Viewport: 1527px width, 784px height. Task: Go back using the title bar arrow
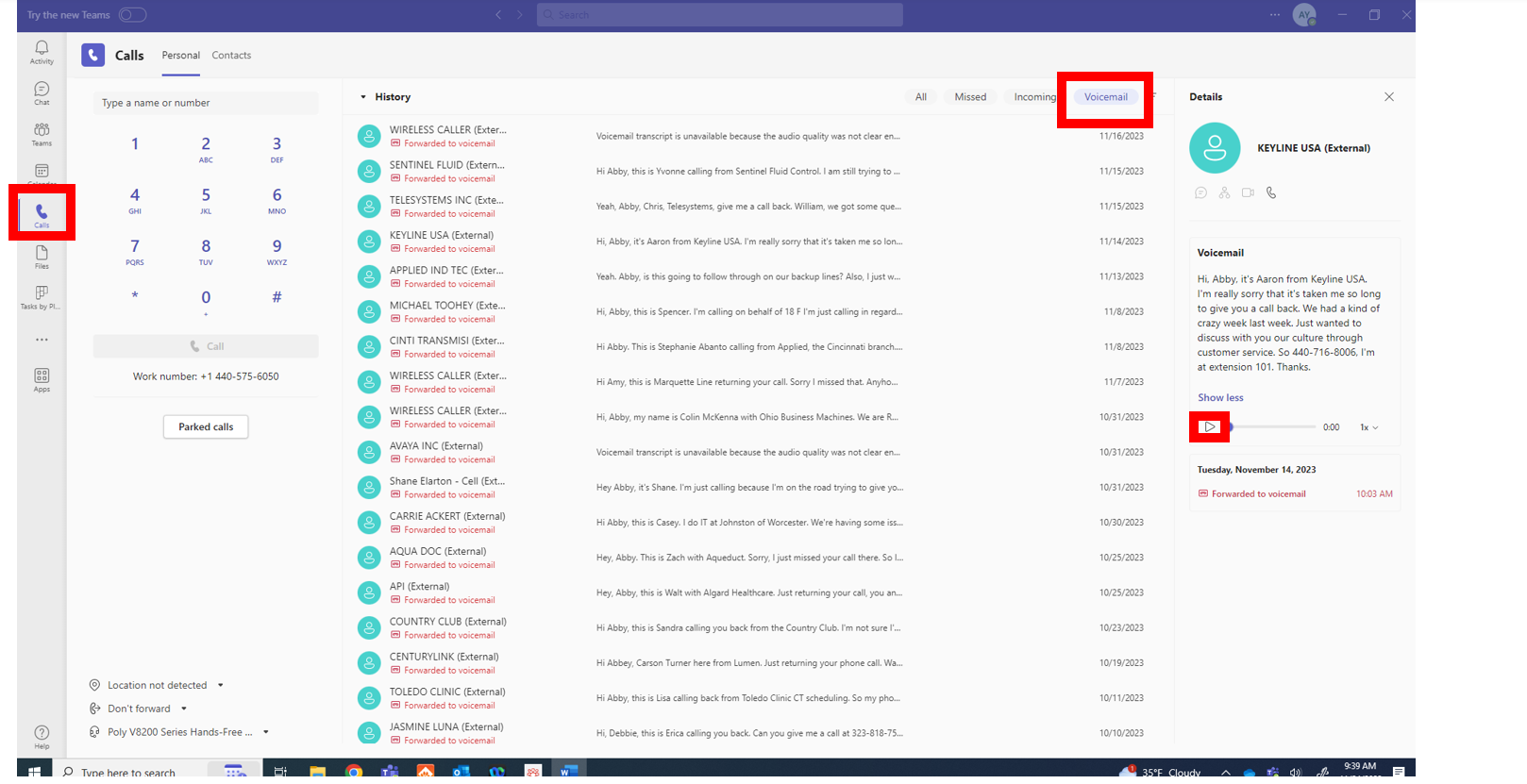499,14
